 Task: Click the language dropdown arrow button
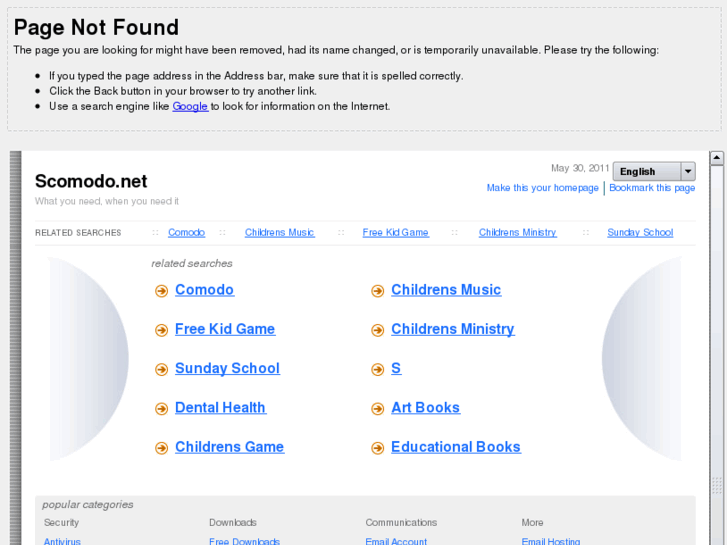[x=687, y=171]
